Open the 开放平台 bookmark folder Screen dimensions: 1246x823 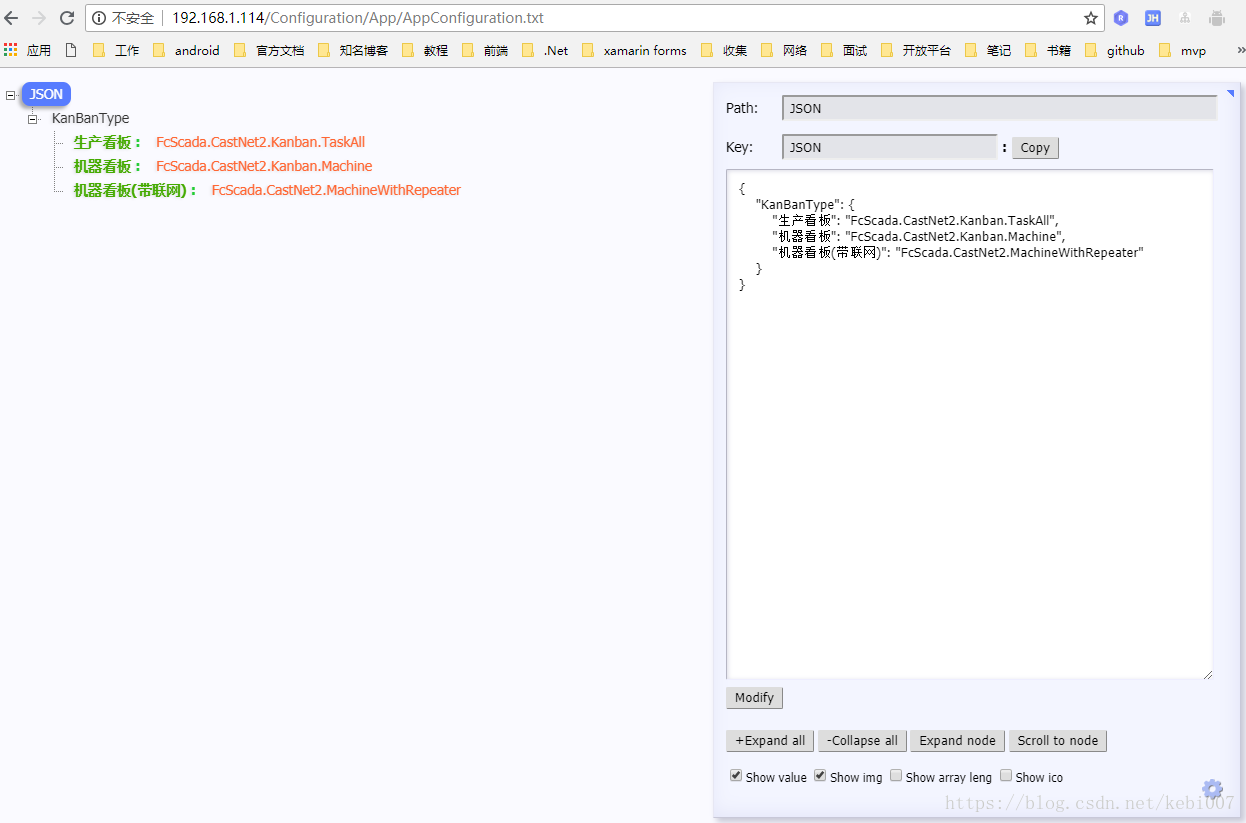pos(916,50)
